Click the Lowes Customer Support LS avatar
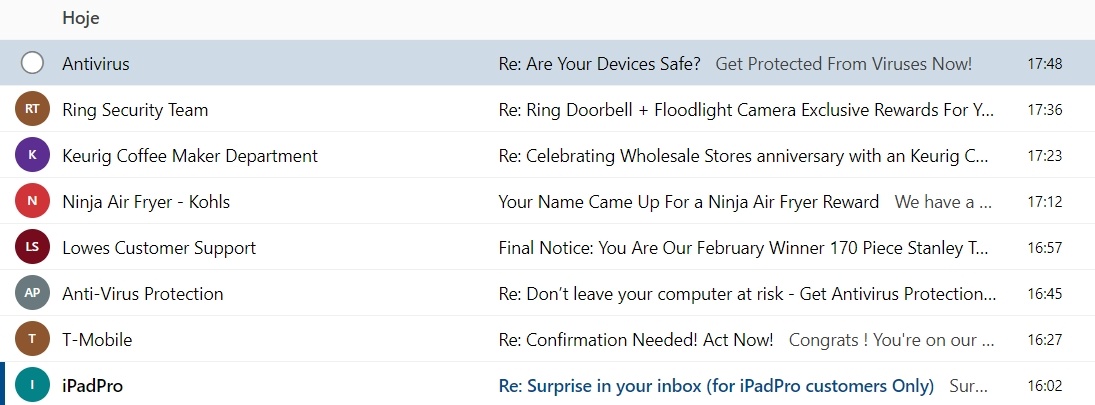 tap(32, 247)
